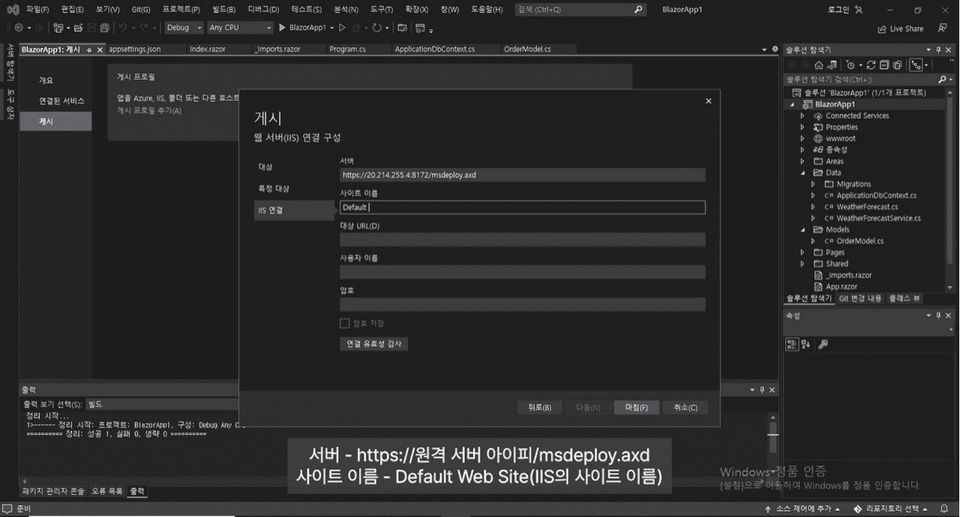The width and height of the screenshot is (960, 517).
Task: Click sync refresh icon in Solution Explorer
Action: tap(871, 65)
